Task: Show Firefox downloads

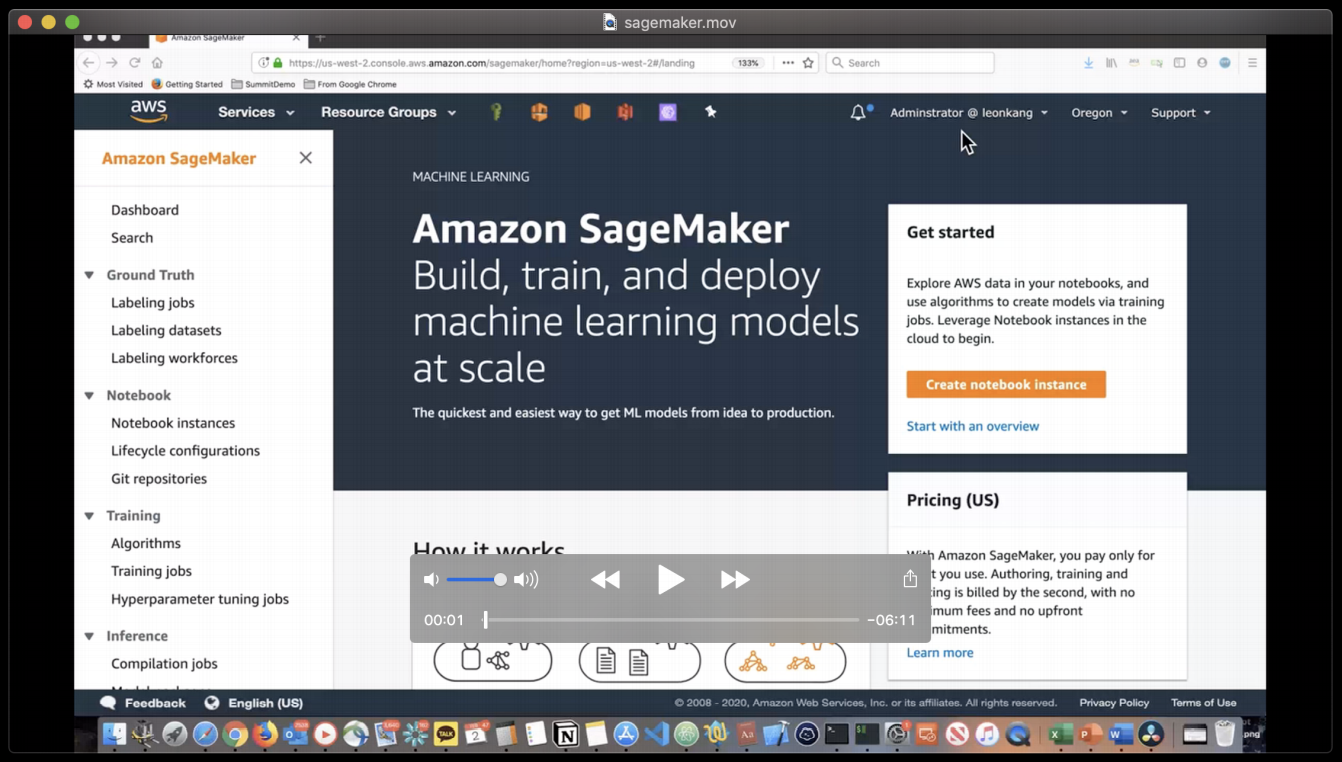Action: (1088, 62)
